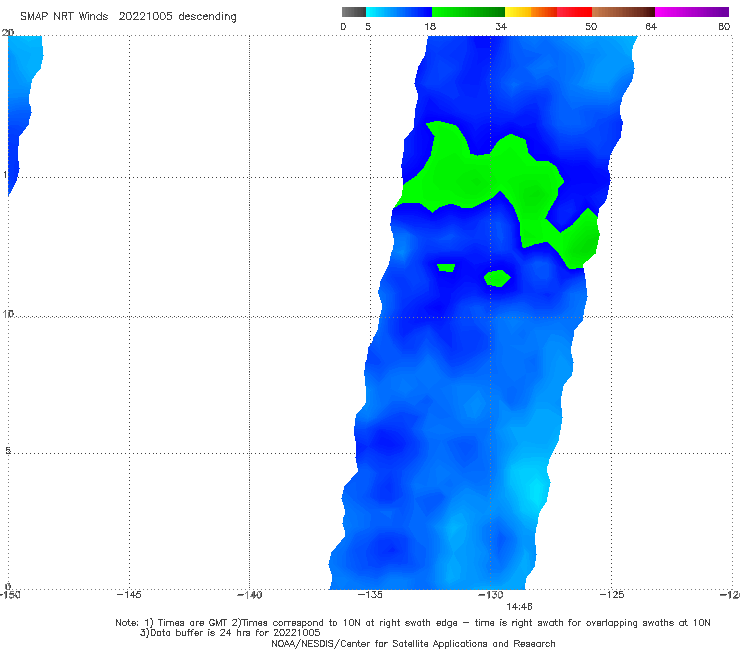740x650 pixels.
Task: Click the color bar label 64
Action: (651, 26)
